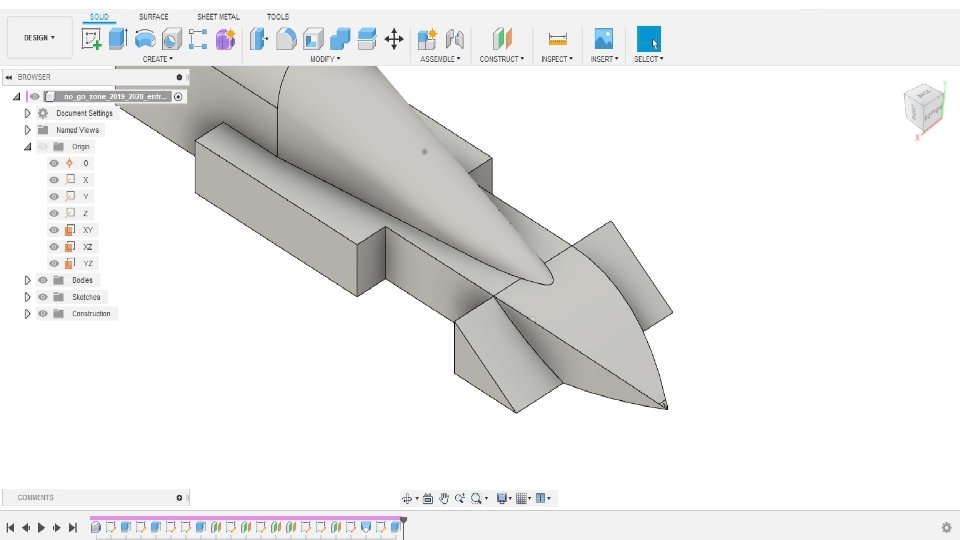This screenshot has height=540, width=960.
Task: Select the Hole tool
Action: click(x=171, y=39)
